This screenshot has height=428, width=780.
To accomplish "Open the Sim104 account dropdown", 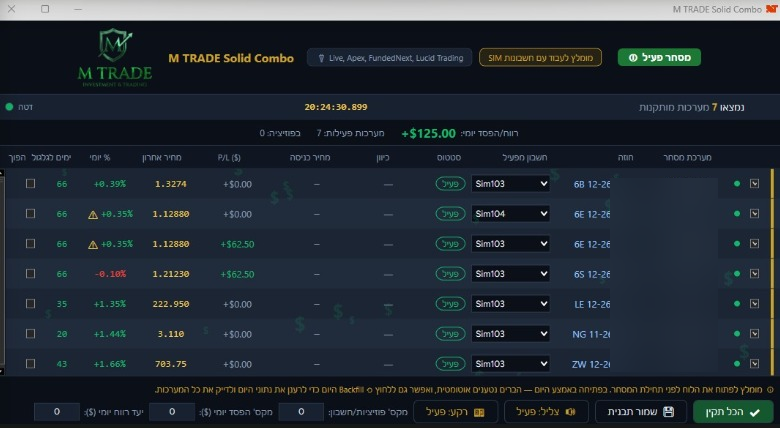I will [x=510, y=214].
